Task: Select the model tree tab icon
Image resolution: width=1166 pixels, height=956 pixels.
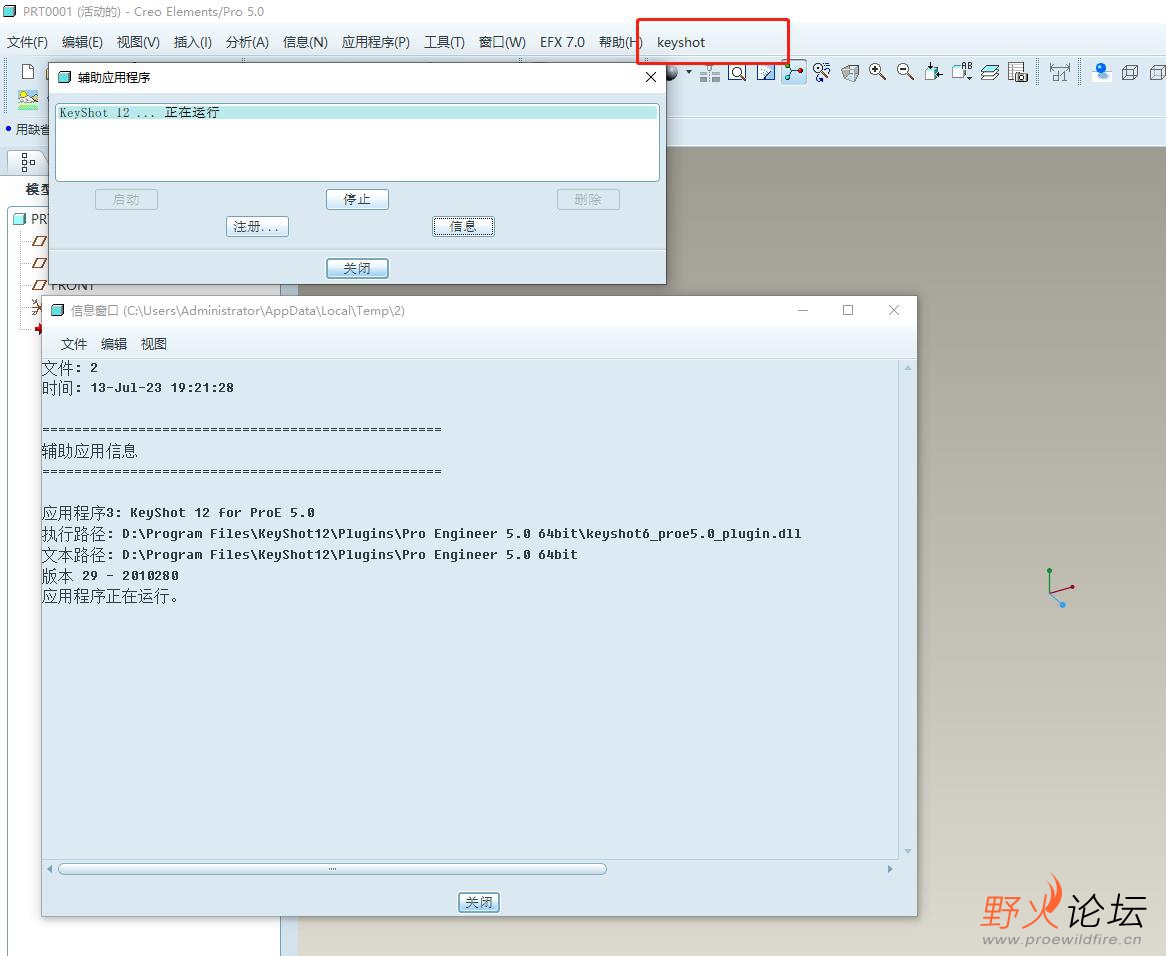Action: 28,161
